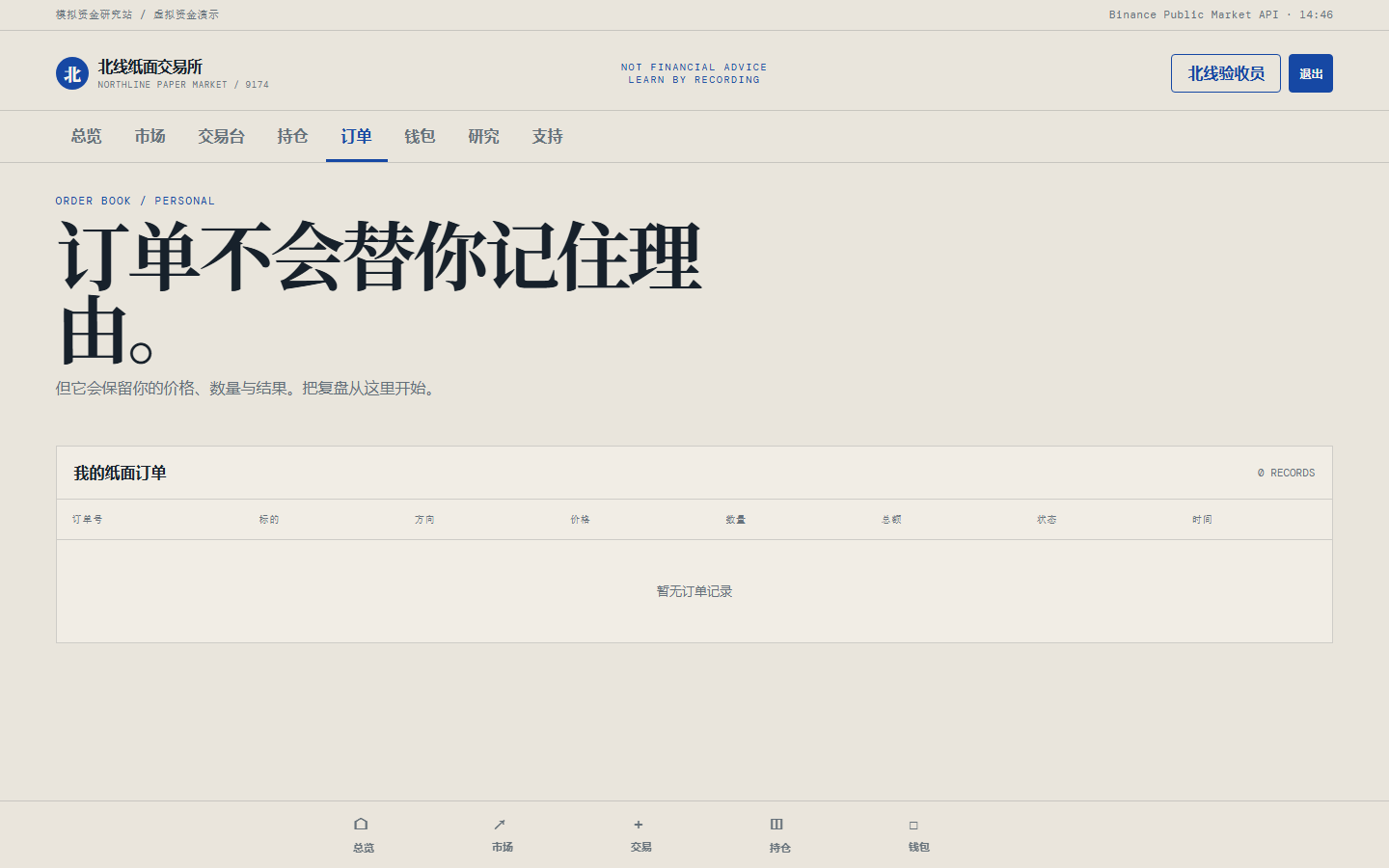The height and width of the screenshot is (868, 1389).
Task: Go to the 持仓 tab
Action: [x=292, y=136]
